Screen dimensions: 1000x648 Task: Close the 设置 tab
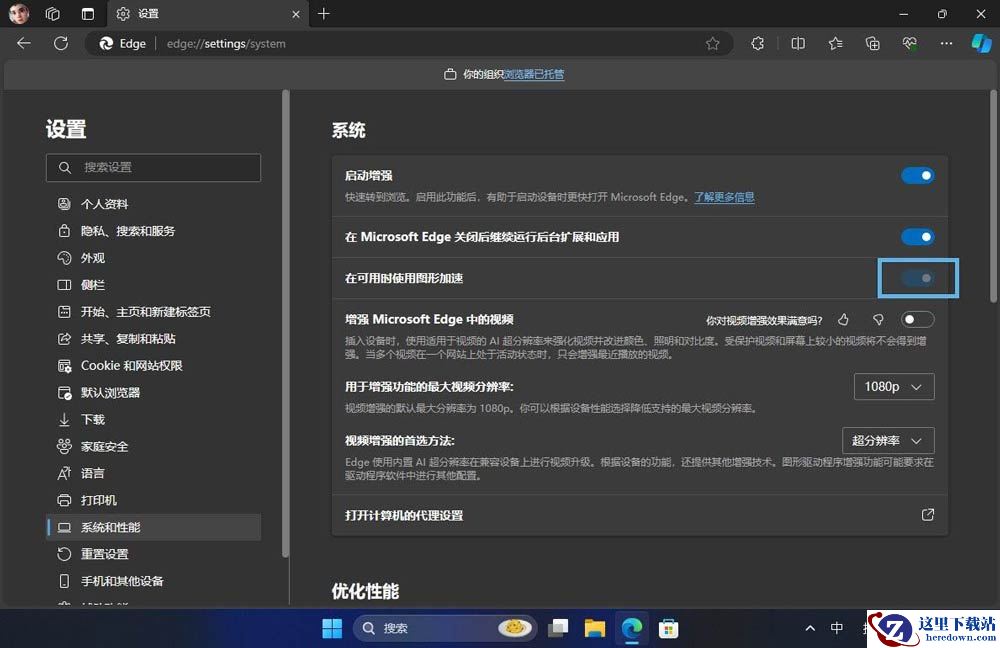[296, 14]
